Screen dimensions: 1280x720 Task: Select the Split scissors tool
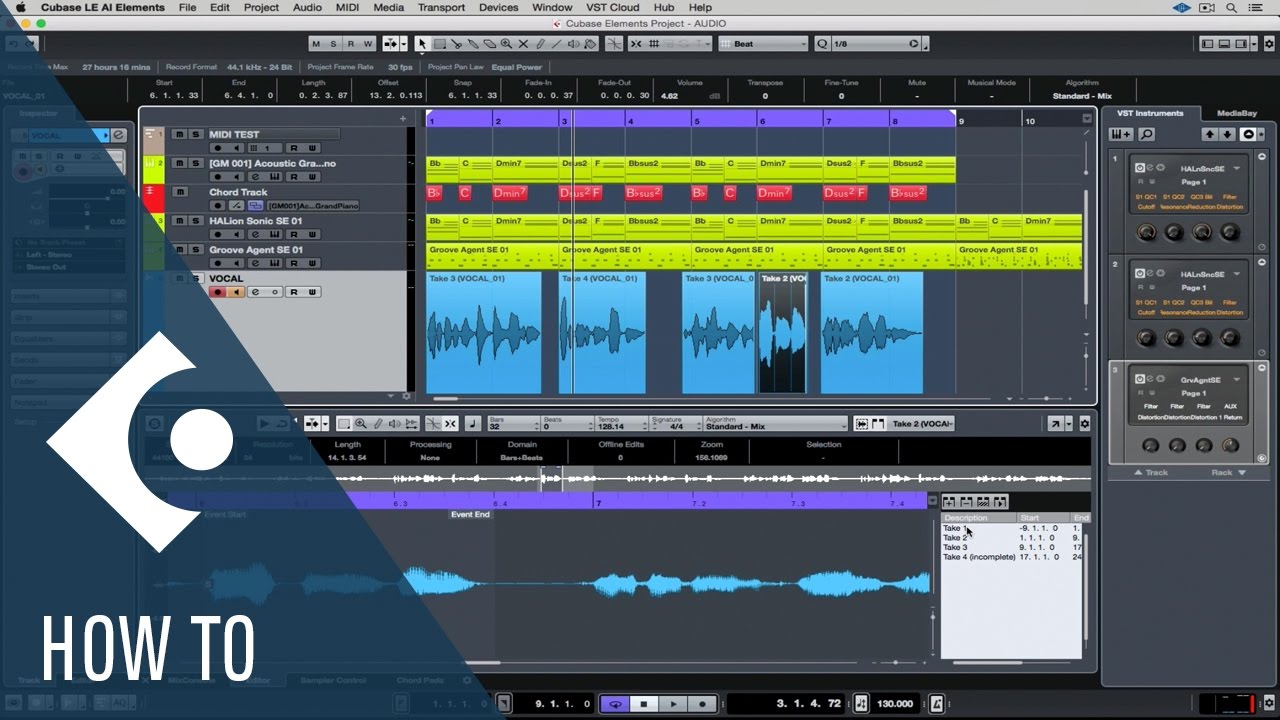[456, 44]
